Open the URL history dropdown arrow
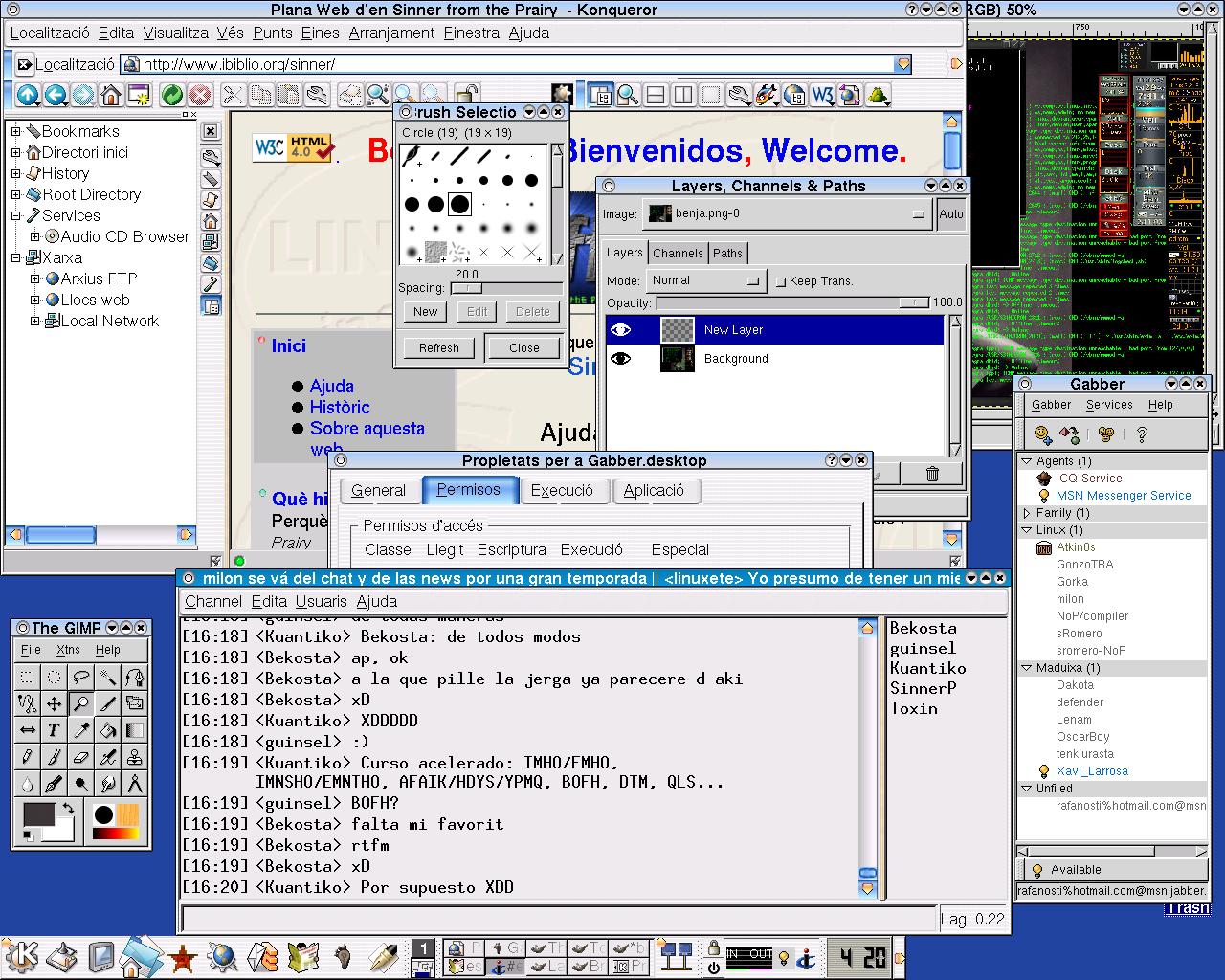This screenshot has width=1225, height=980. [x=902, y=64]
